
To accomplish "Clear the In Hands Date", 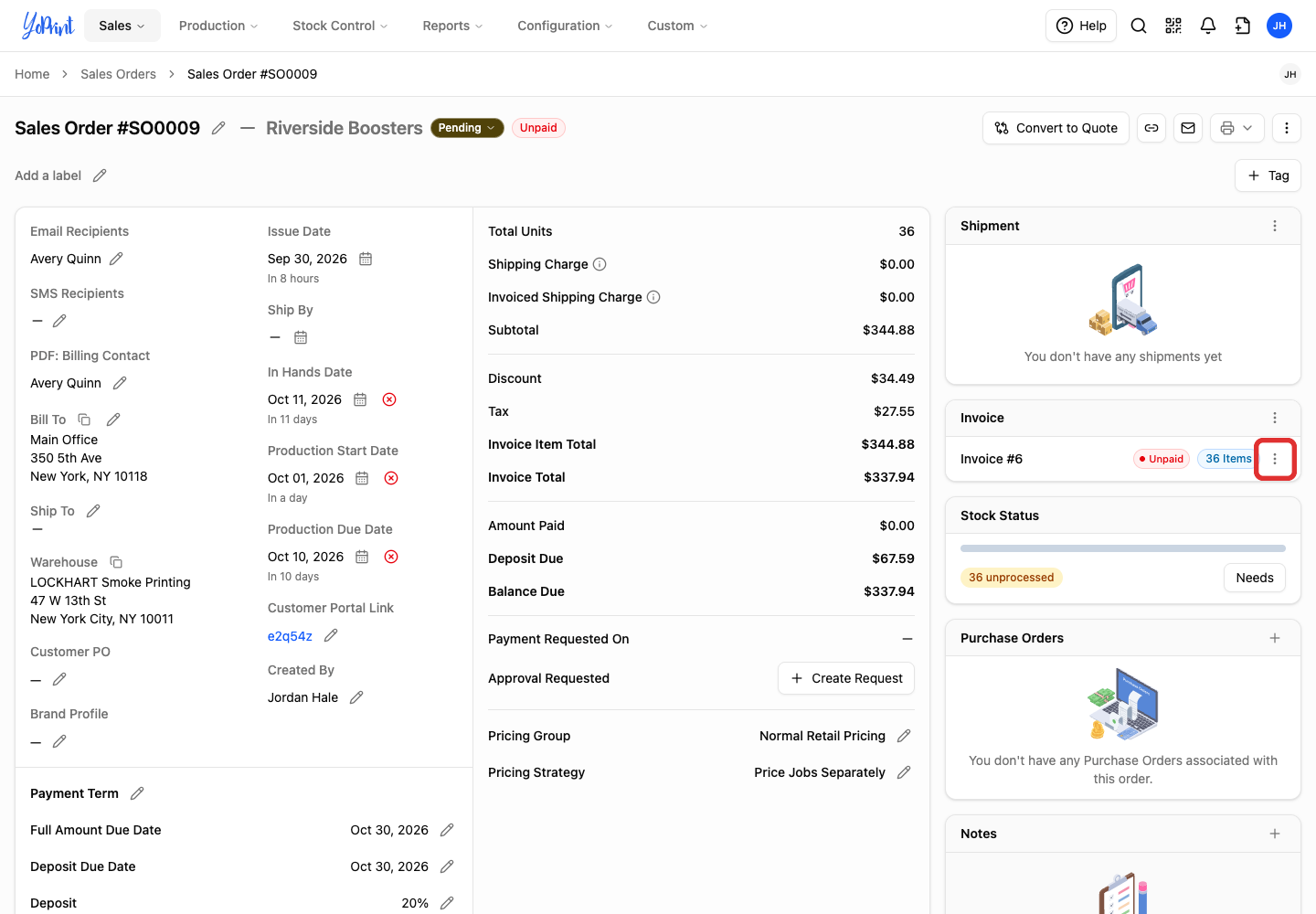I will pyautogui.click(x=389, y=399).
